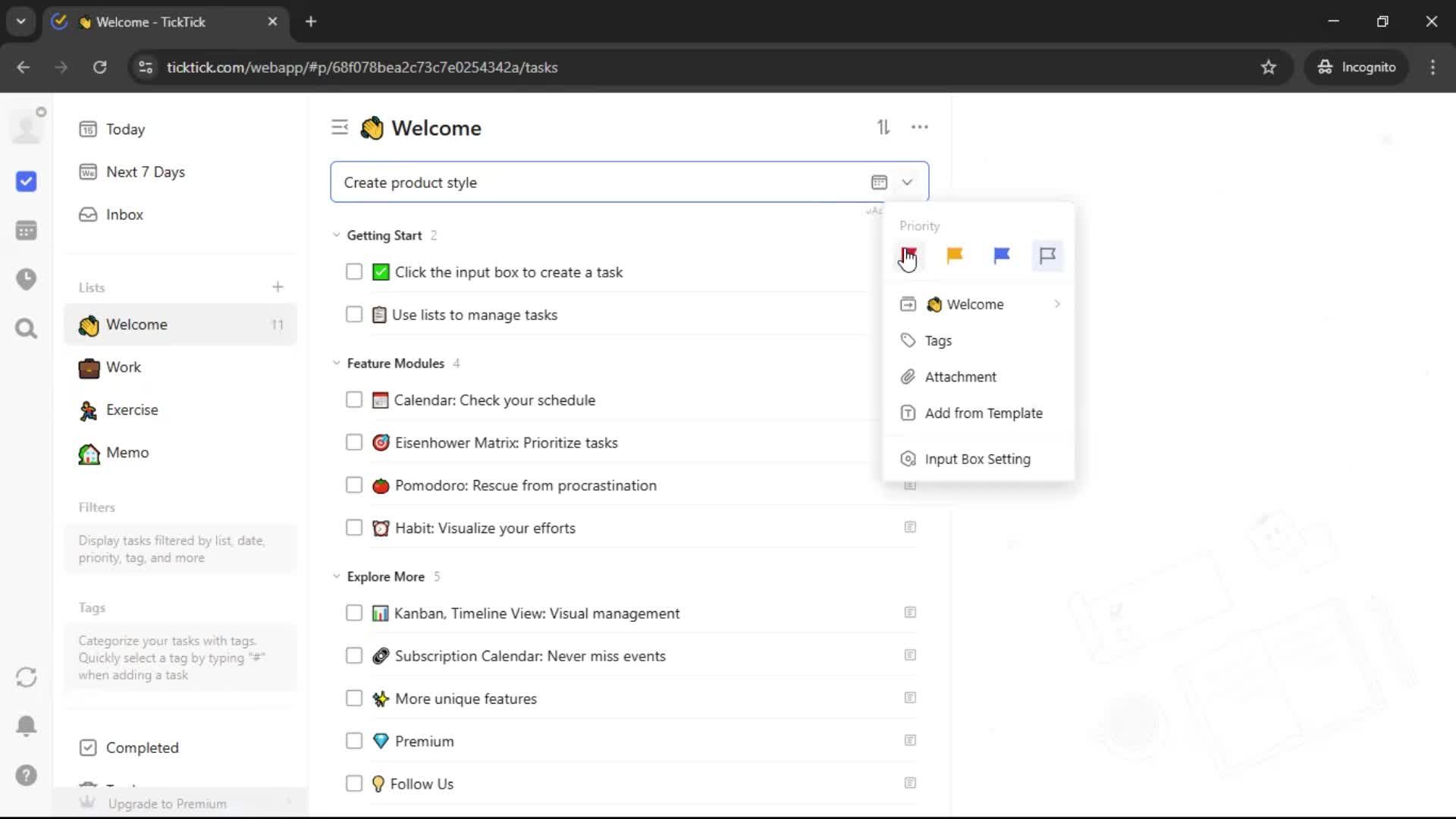Collapse sidebar with hamburger menu icon
Viewport: 1456px width, 819px height.
340,127
